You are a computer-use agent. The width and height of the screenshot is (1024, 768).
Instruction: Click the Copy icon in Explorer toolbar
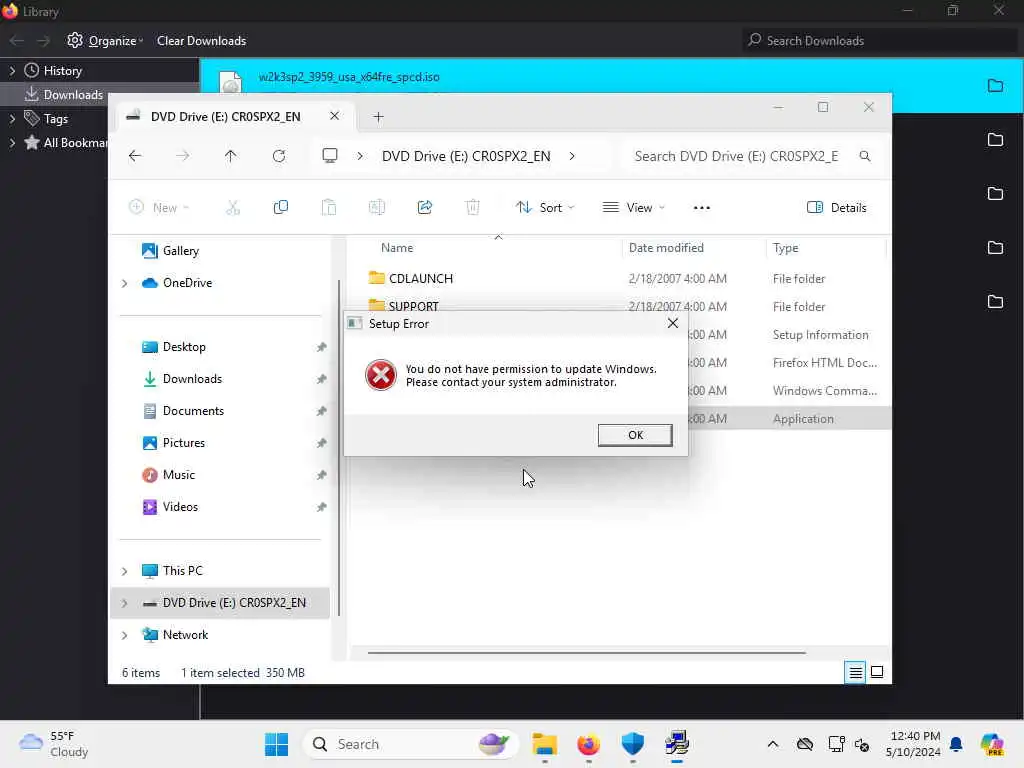pyautogui.click(x=281, y=208)
